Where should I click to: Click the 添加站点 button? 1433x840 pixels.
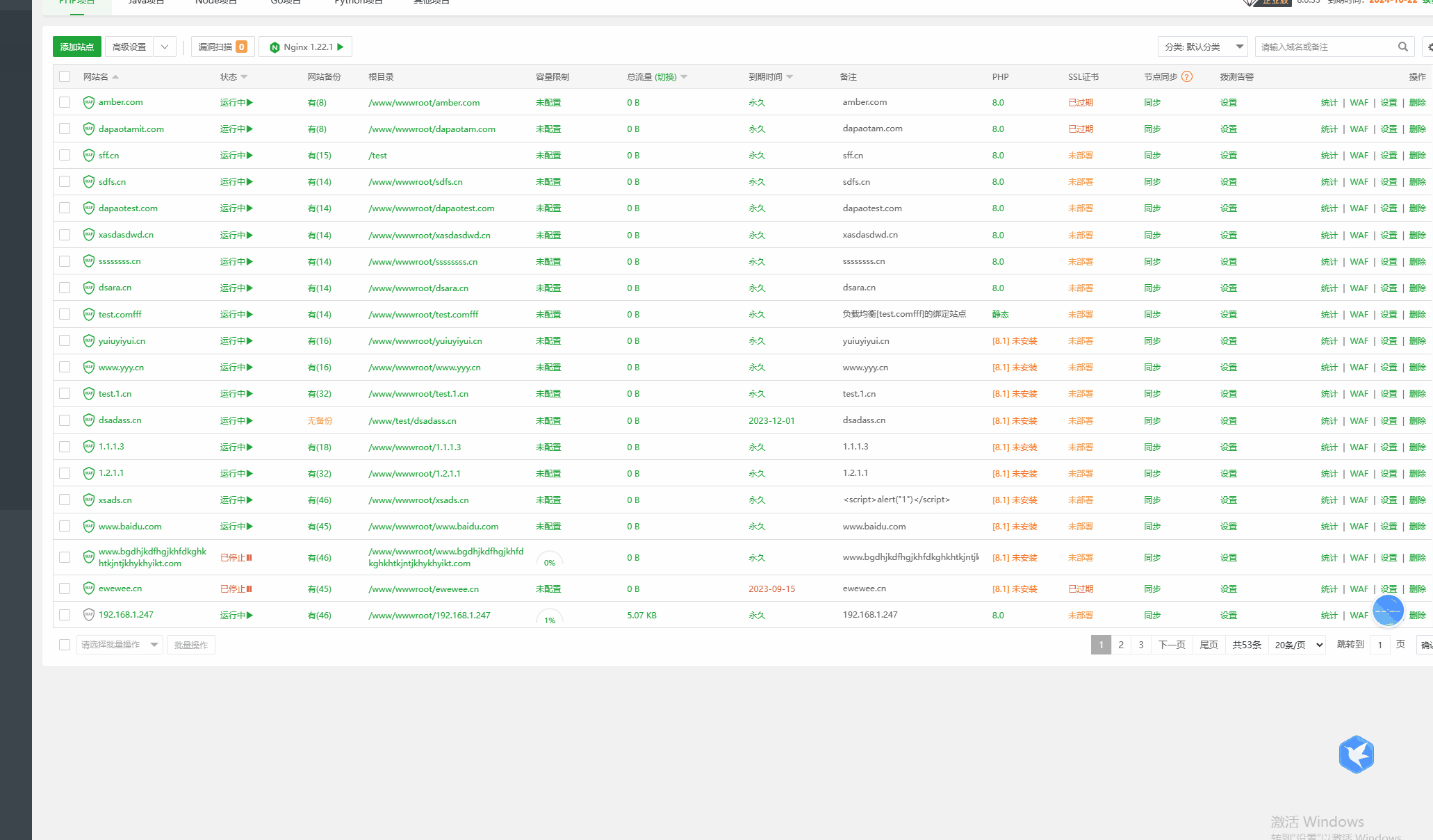click(77, 47)
